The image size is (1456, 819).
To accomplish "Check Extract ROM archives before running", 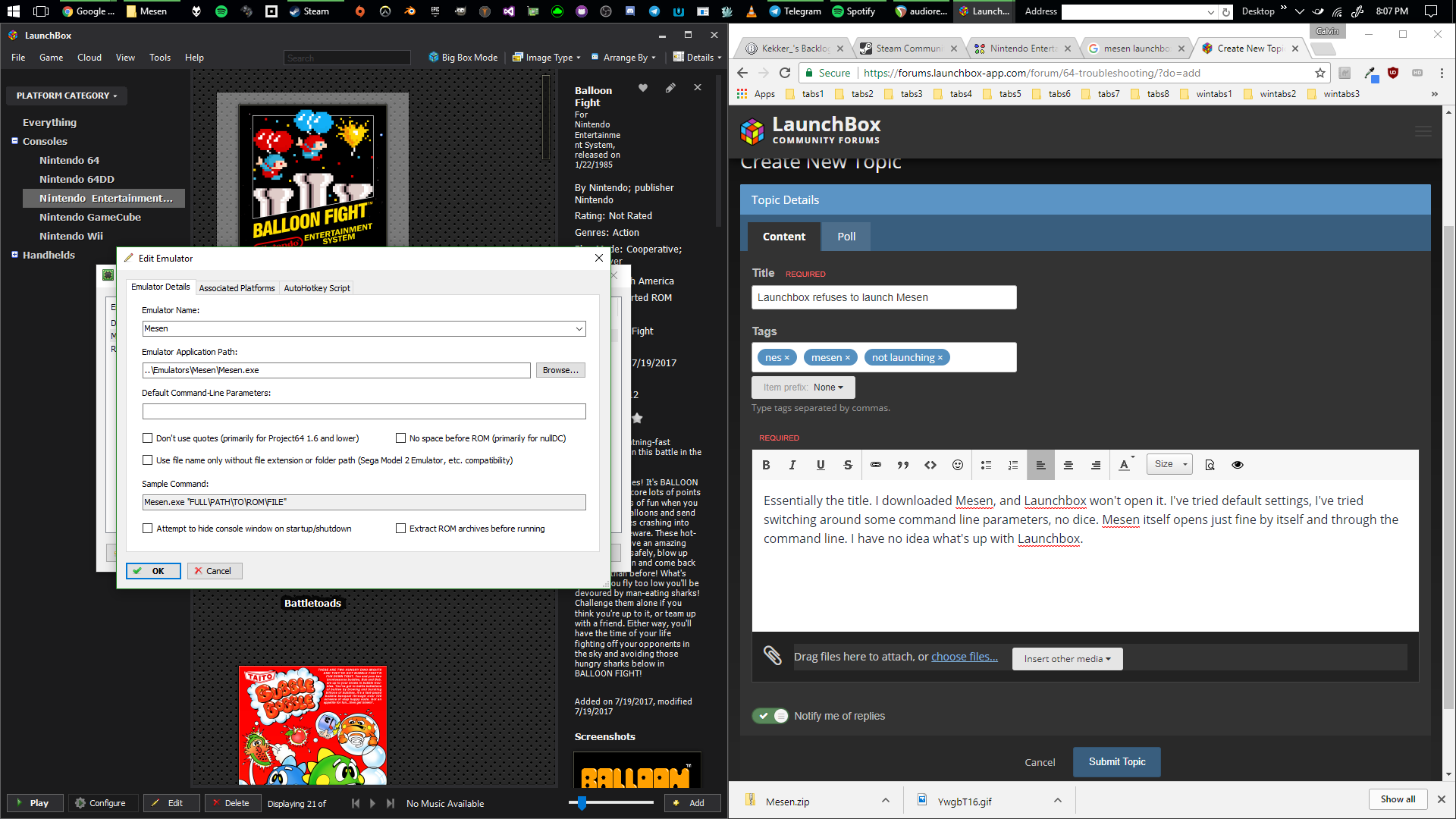I will [400, 529].
